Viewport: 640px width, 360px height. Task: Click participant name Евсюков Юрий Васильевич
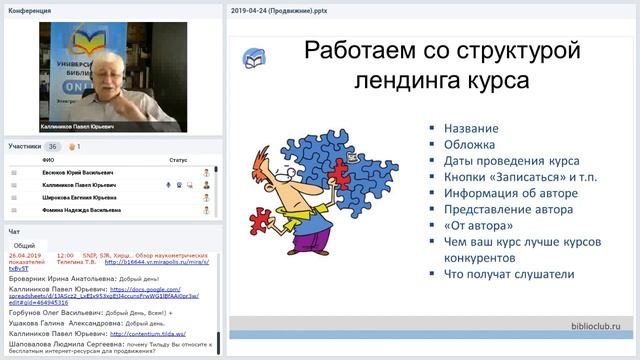coord(78,173)
